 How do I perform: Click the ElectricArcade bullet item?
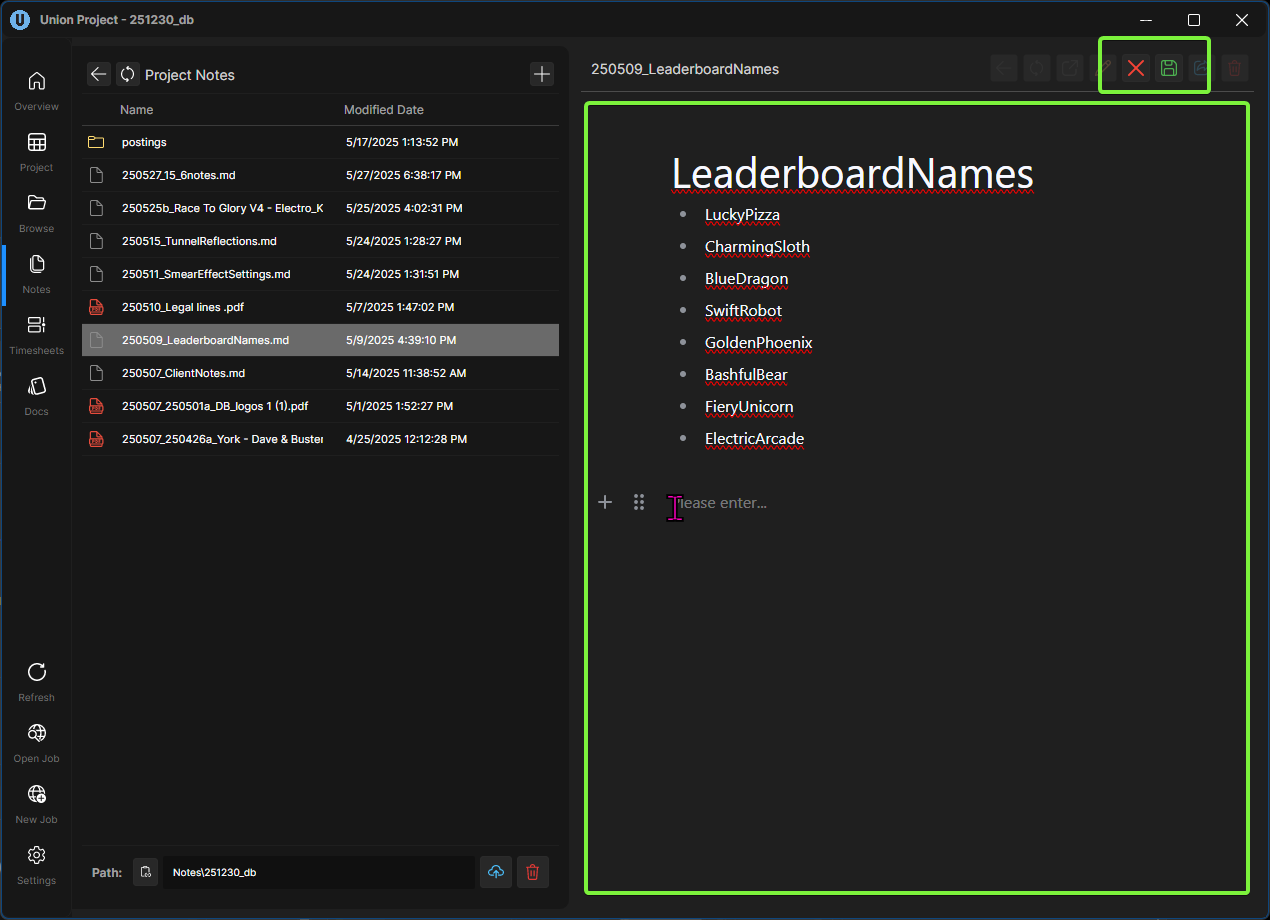(x=754, y=439)
